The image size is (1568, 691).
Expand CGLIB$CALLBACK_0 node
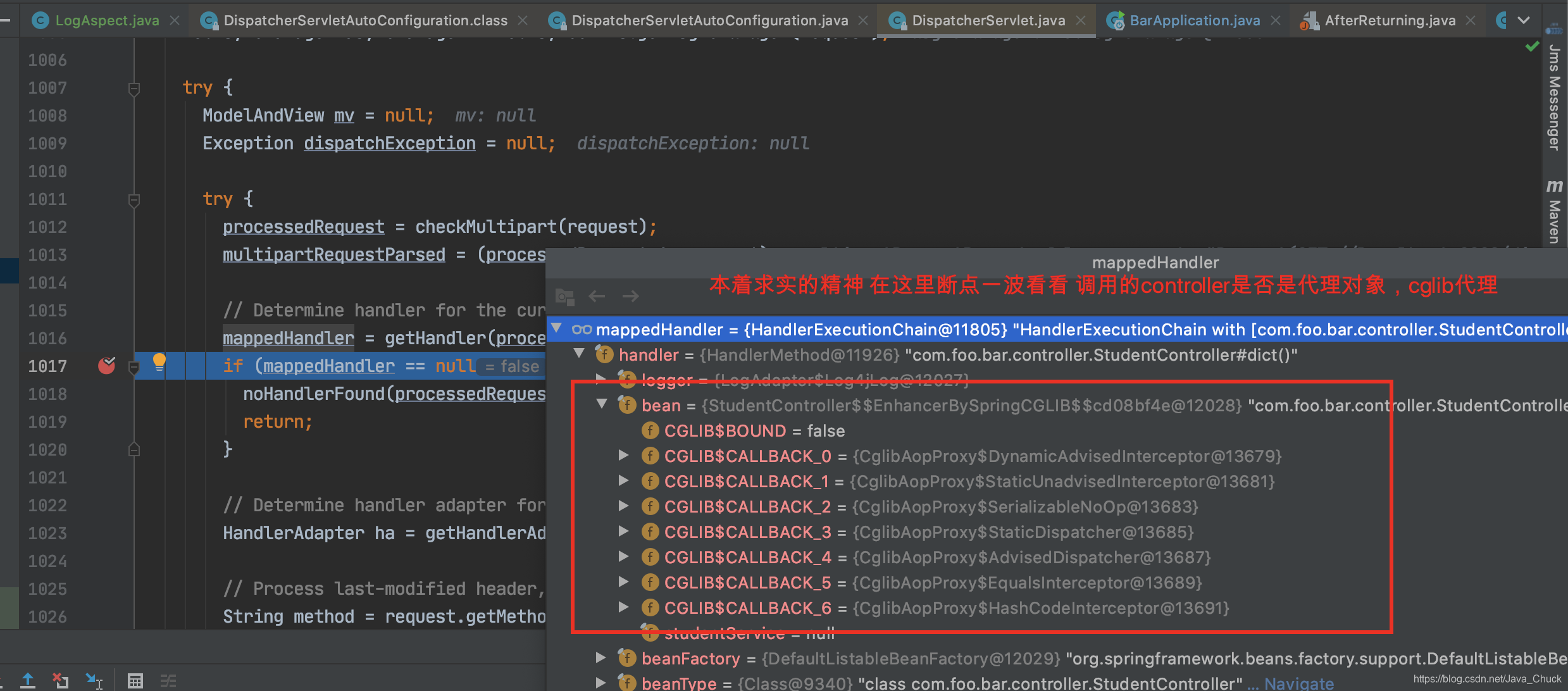pyautogui.click(x=623, y=456)
